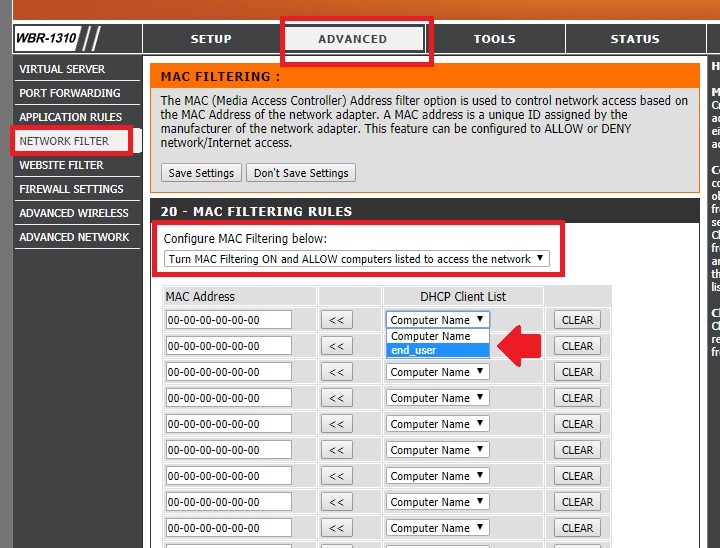Focus first row MAC address field

[228, 320]
